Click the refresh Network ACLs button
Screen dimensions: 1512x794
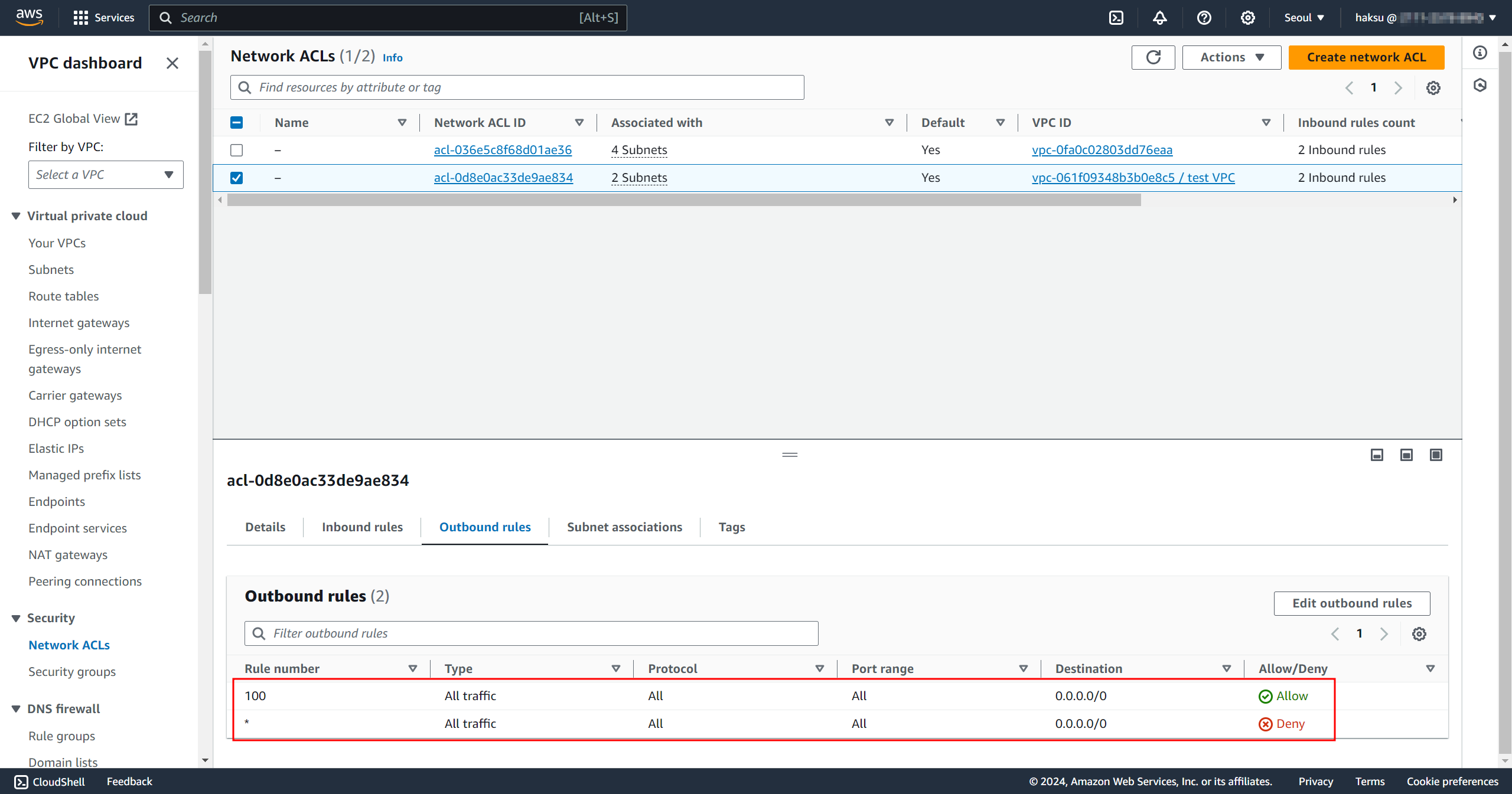click(1153, 57)
